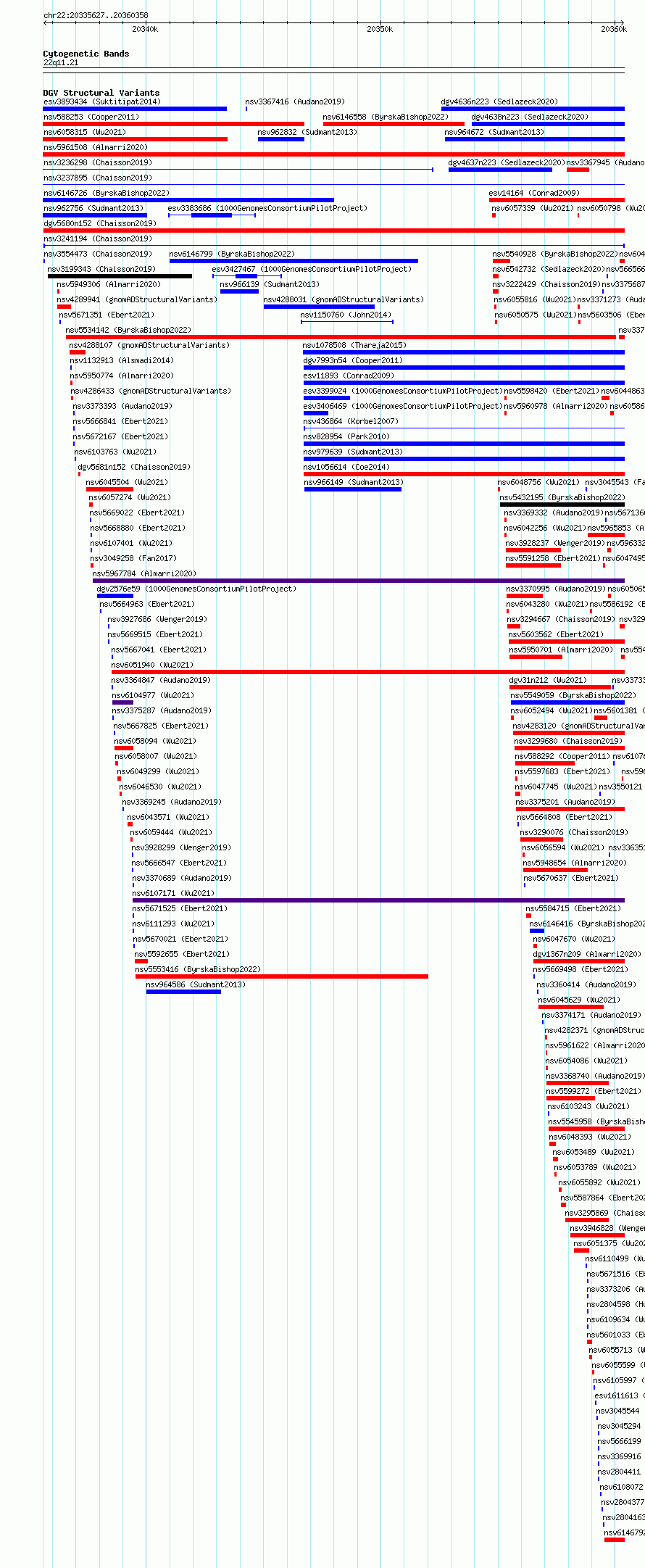Open nsv966149 (Sudmant2013) variant
This screenshot has width=645, height=1568.
pos(354,482)
